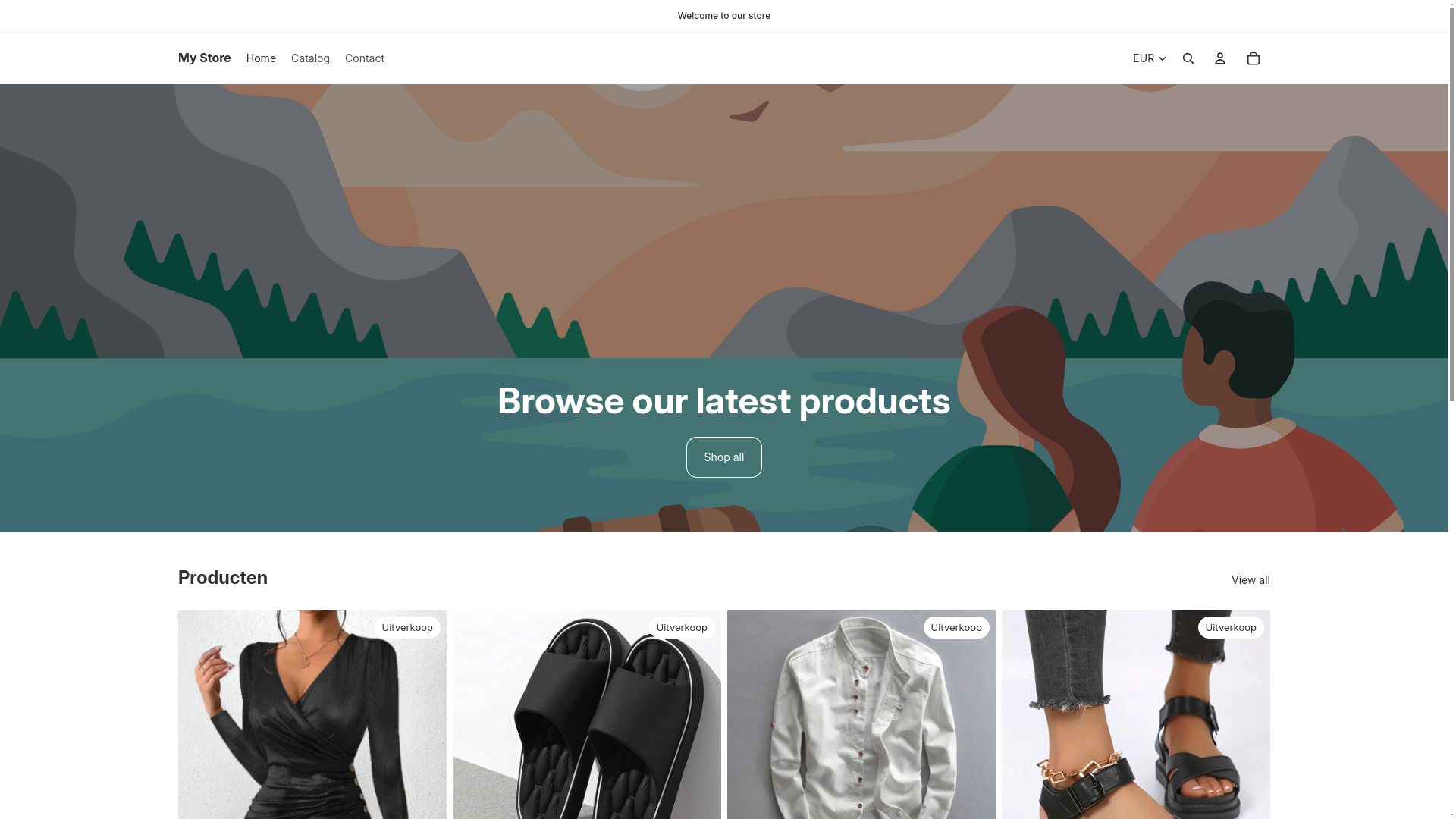Go to the Home menu item
Image resolution: width=1456 pixels, height=819 pixels.
tap(261, 58)
